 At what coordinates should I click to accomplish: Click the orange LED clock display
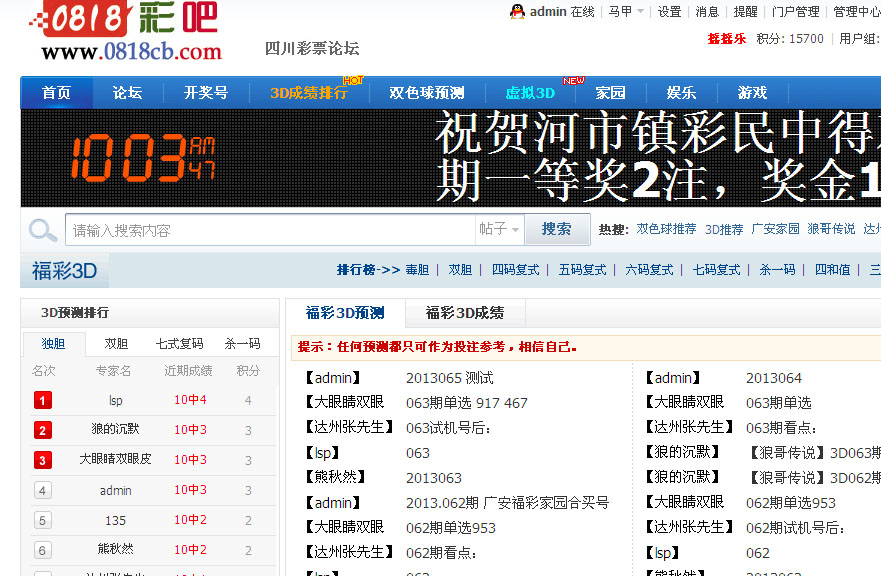click(x=144, y=158)
